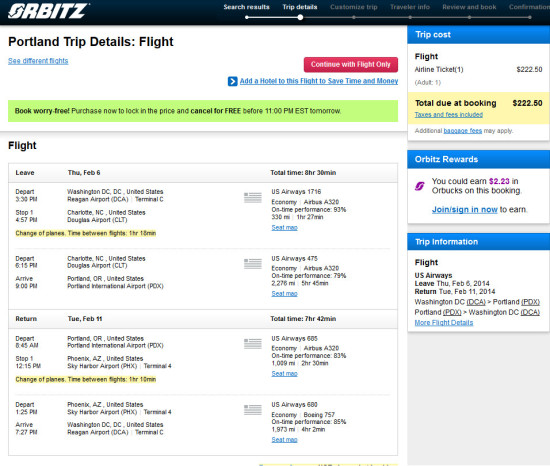Open See different flights link
This screenshot has width=550, height=466.
click(x=38, y=61)
